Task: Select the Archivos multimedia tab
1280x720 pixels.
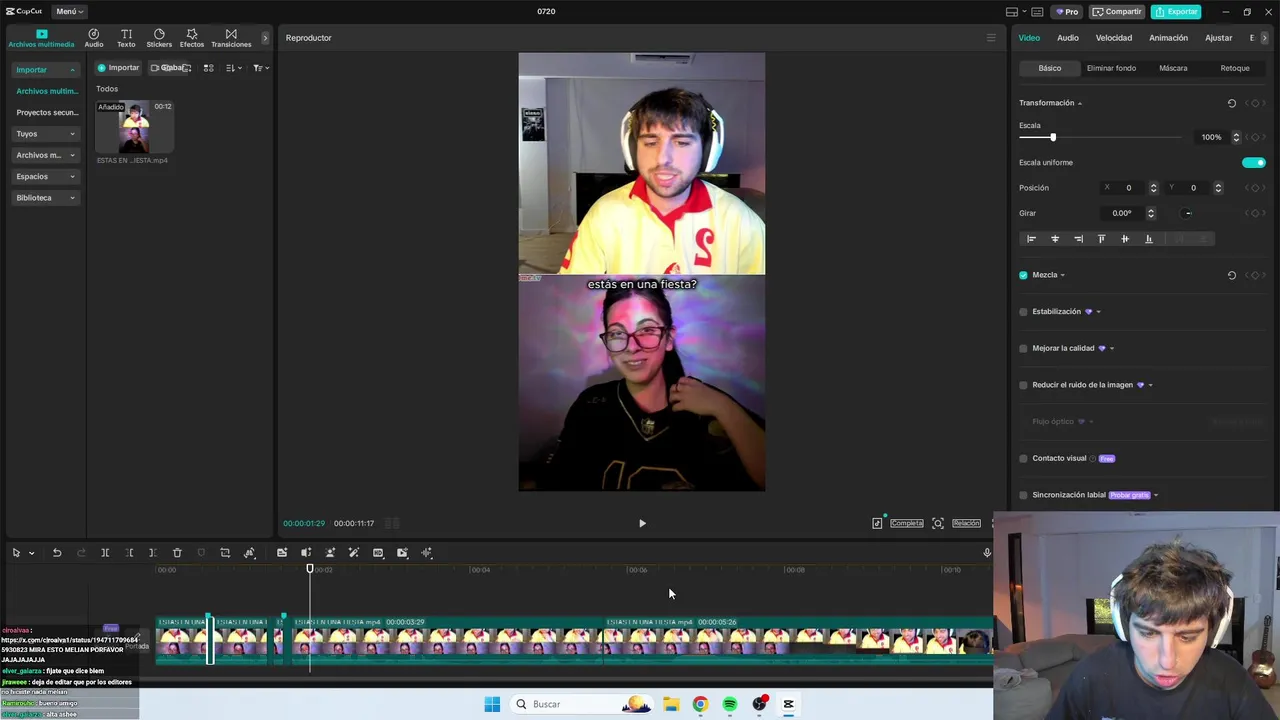Action: tap(41, 38)
